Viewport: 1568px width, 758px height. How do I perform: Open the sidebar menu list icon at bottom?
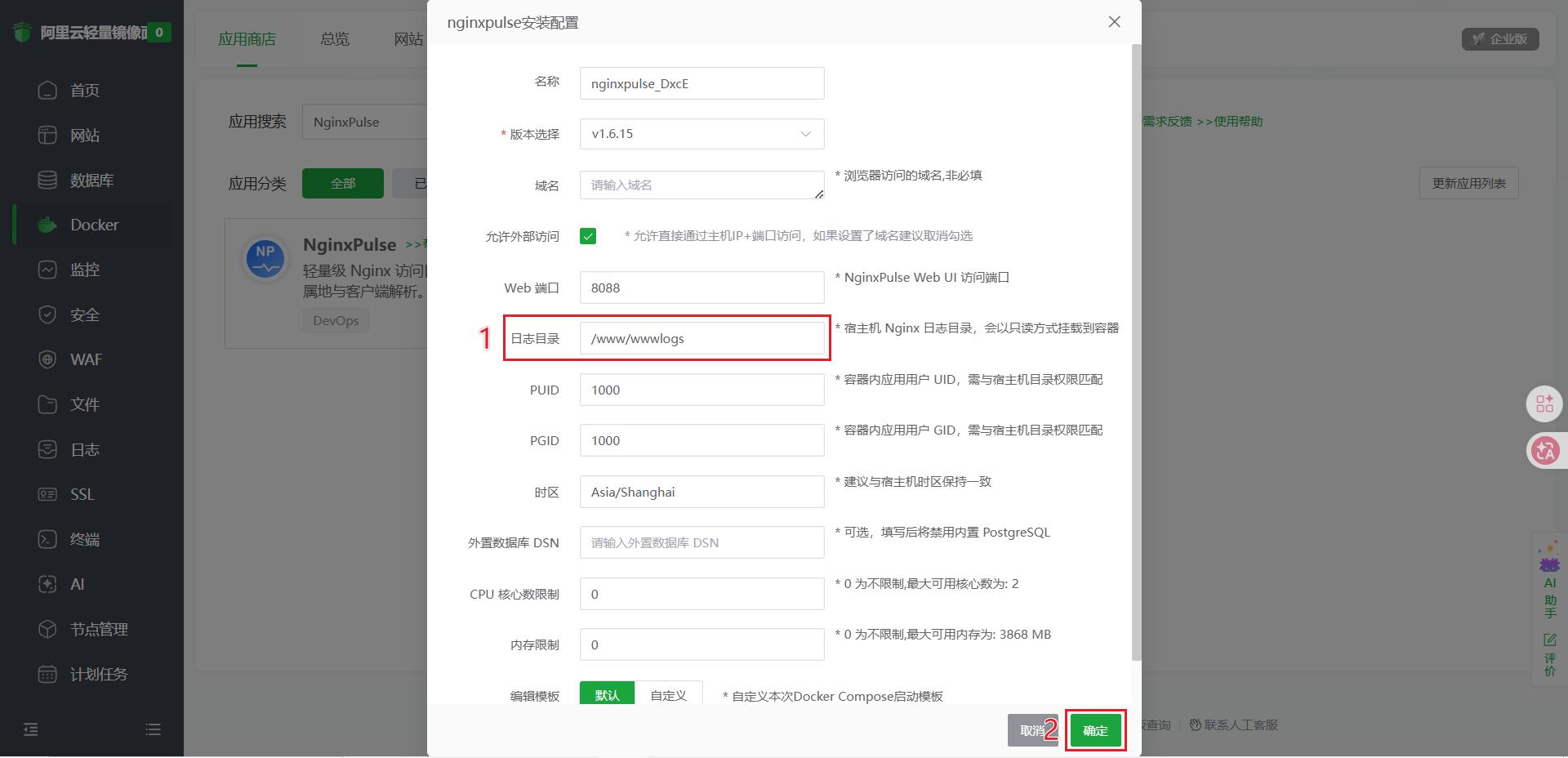153,729
